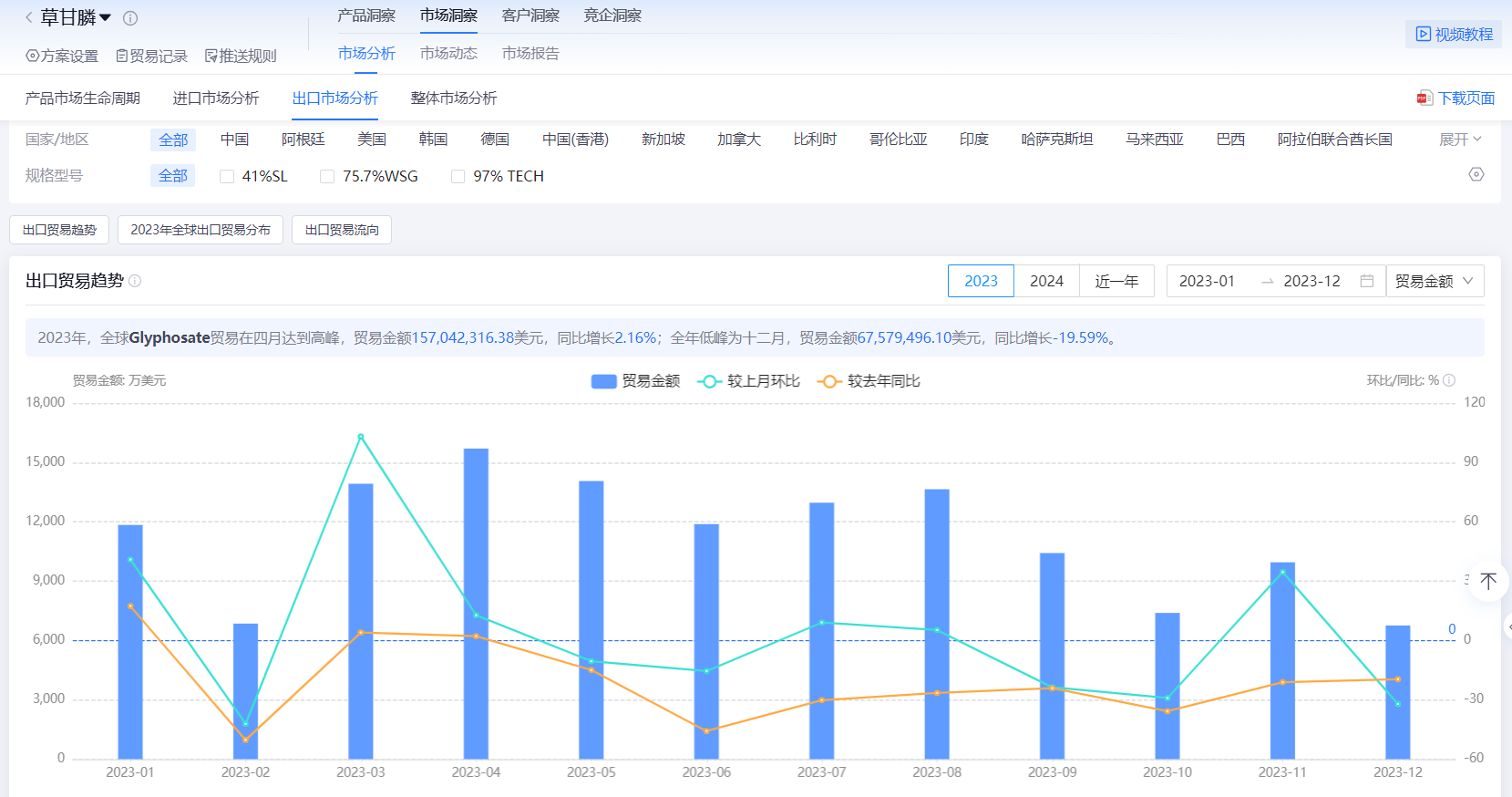The height and width of the screenshot is (797, 1512).
Task: Open 进口市场分析 tab
Action: tap(216, 98)
